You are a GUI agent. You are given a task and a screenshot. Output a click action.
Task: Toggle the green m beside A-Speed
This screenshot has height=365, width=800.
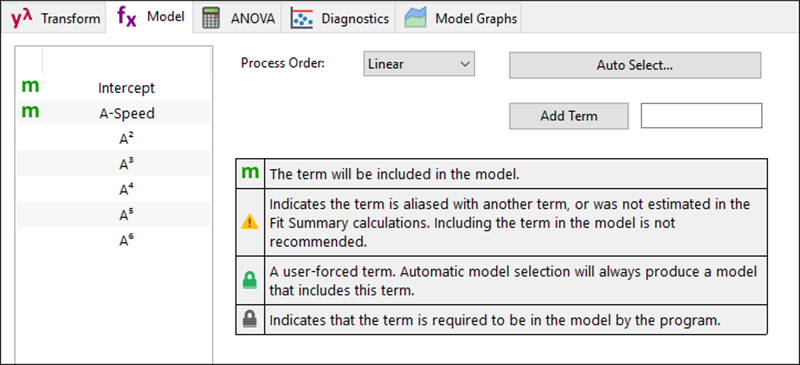(x=30, y=112)
